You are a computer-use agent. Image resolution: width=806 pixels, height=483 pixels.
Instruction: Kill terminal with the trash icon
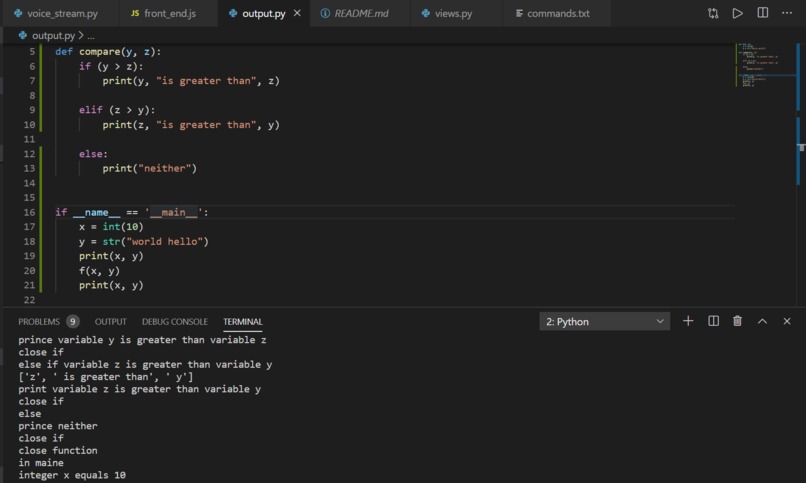(x=737, y=321)
